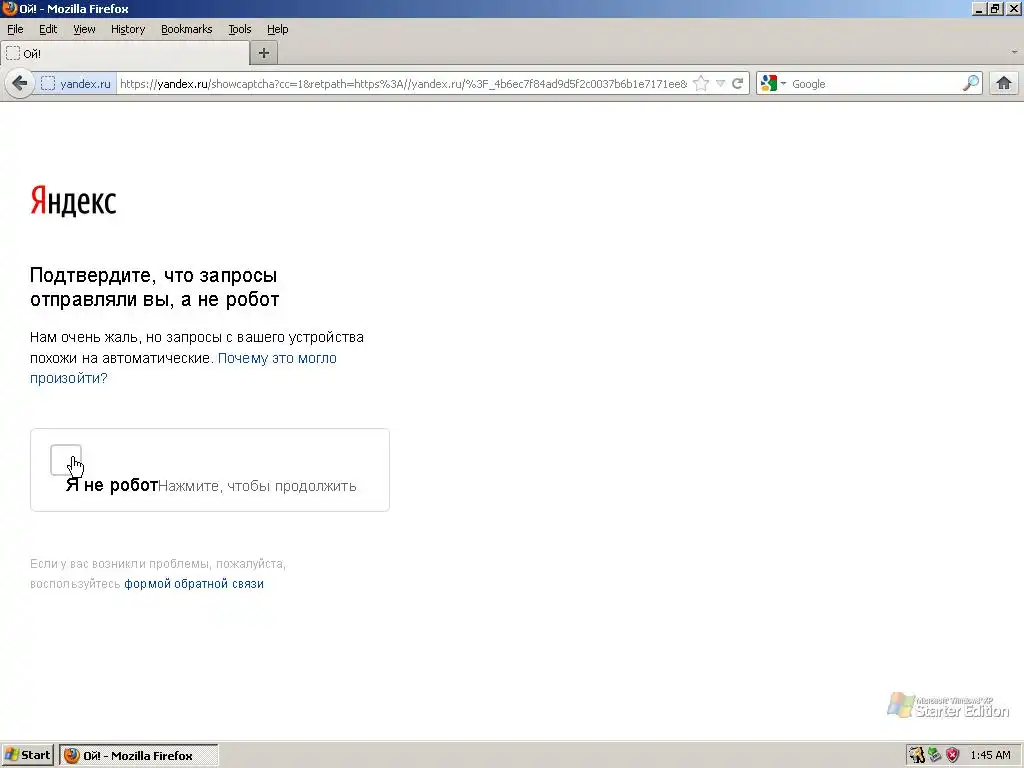Click the Yandex logo

click(73, 200)
